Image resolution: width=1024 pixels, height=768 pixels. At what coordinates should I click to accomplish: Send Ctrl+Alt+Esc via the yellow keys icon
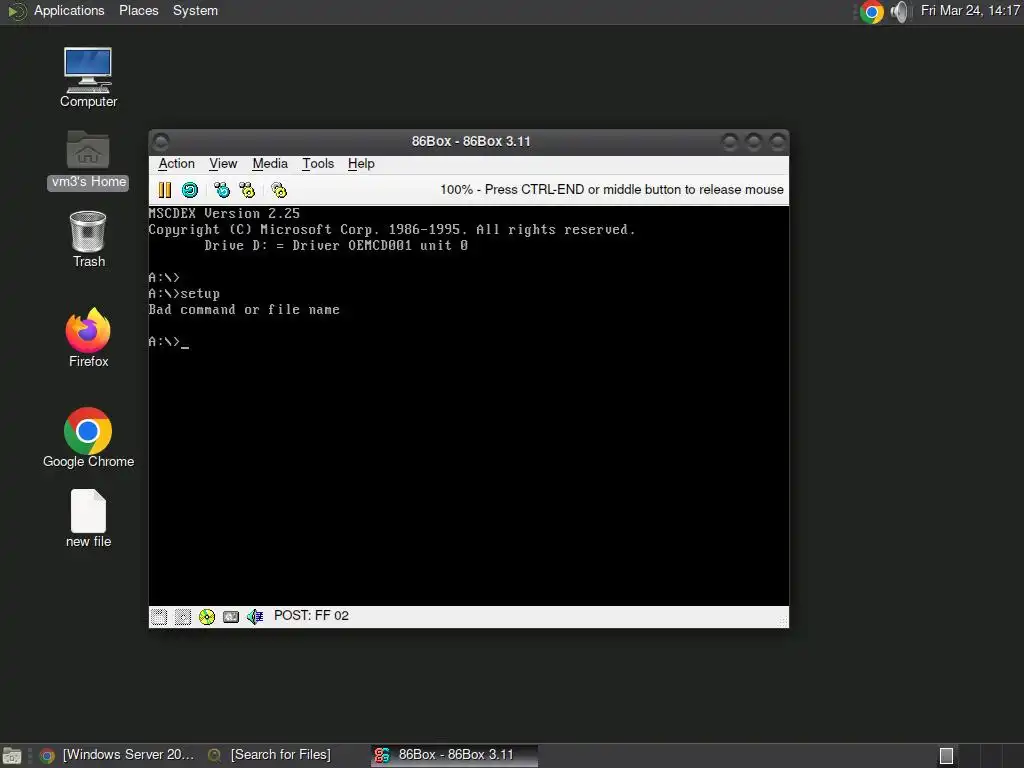tap(247, 190)
